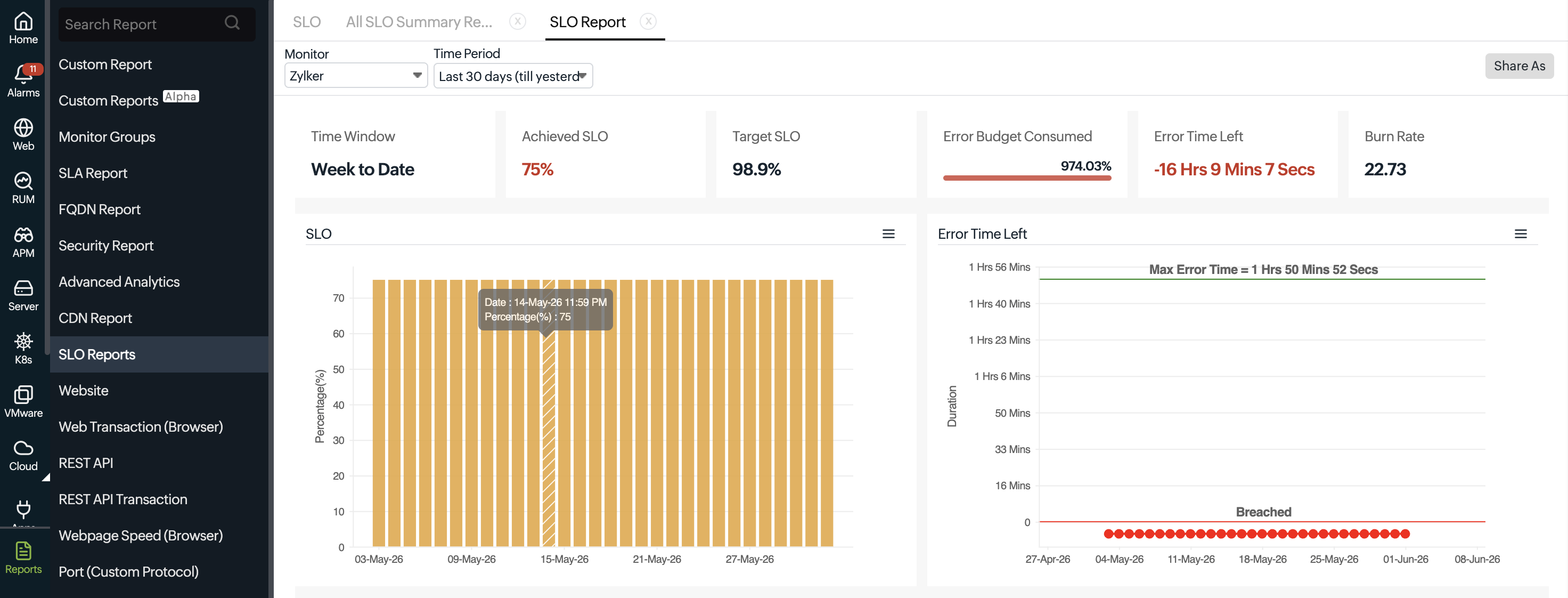The height and width of the screenshot is (598, 1568).
Task: Click the Target SLO value 98.9%
Action: 756,169
